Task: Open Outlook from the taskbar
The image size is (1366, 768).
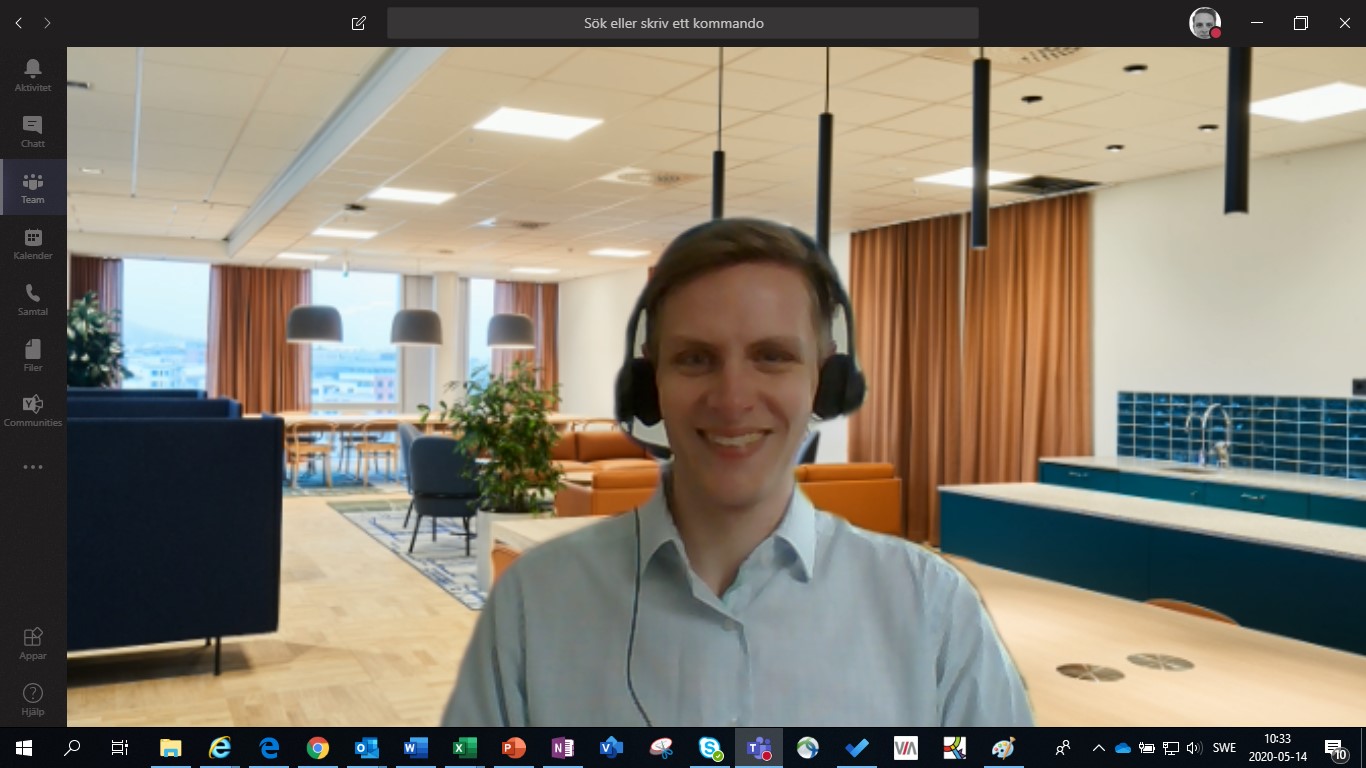Action: coord(366,748)
